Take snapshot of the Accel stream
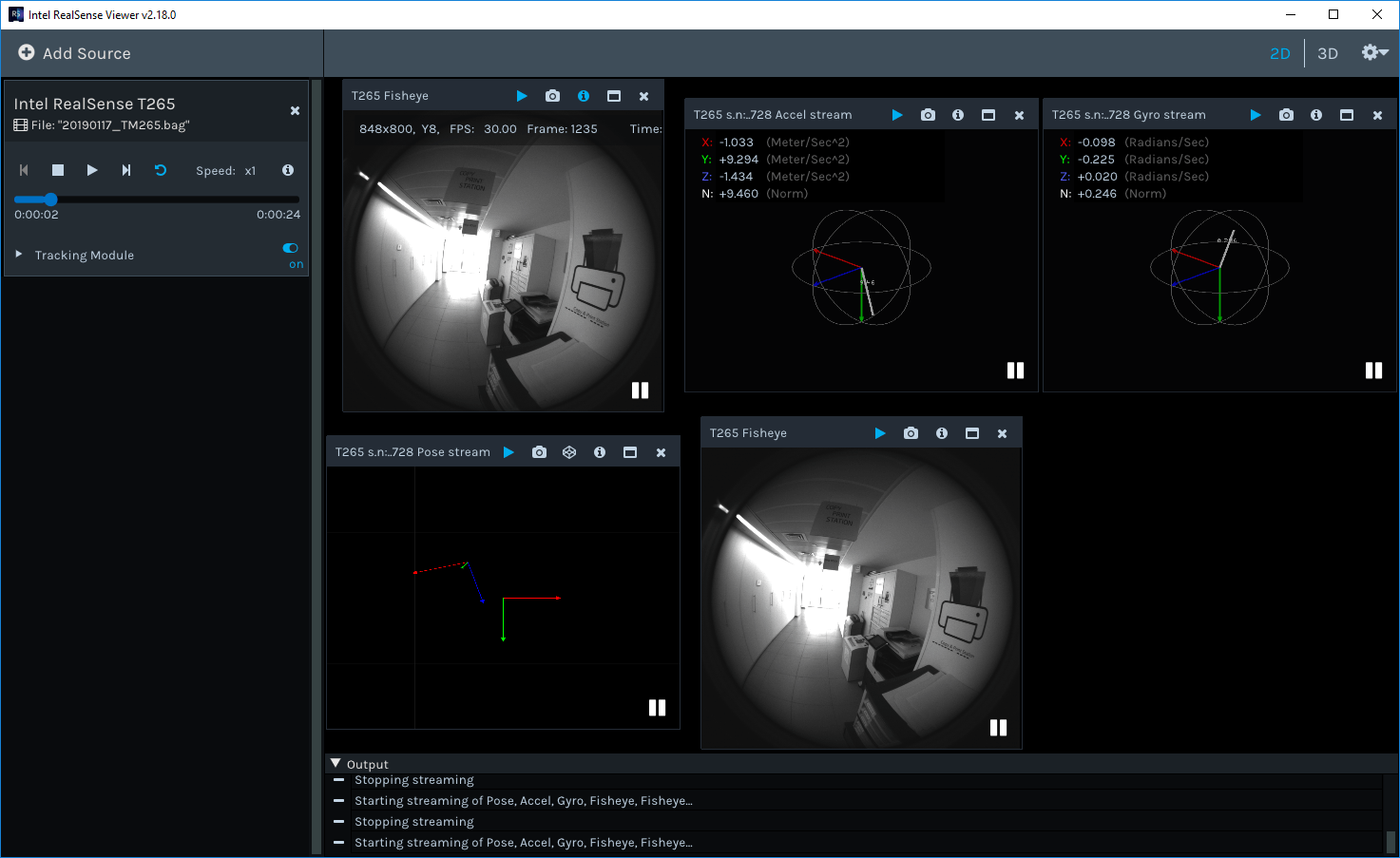1400x858 pixels. pos(928,115)
